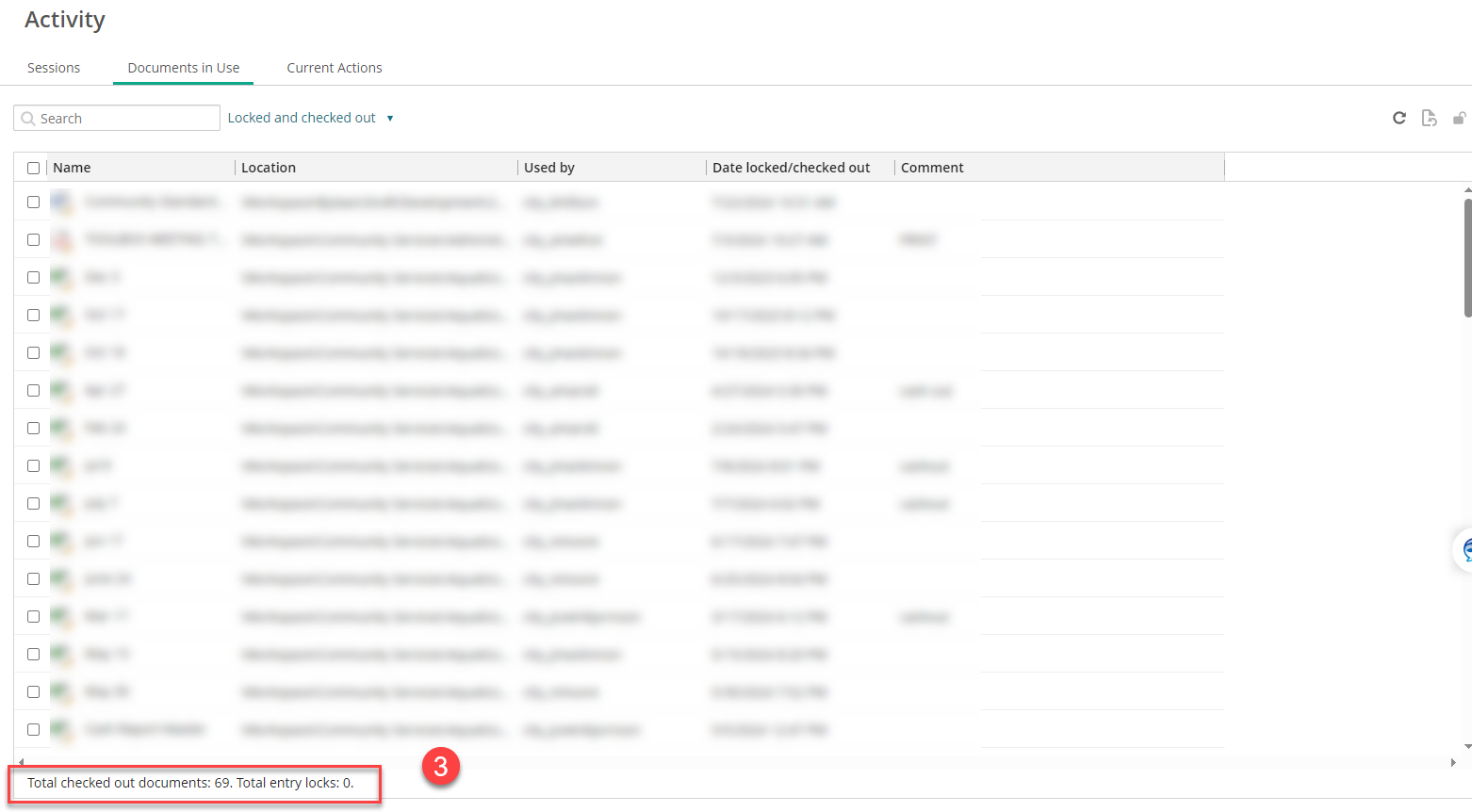Image resolution: width=1472 pixels, height=812 pixels.
Task: Sort by the Name column header
Action: tap(72, 168)
